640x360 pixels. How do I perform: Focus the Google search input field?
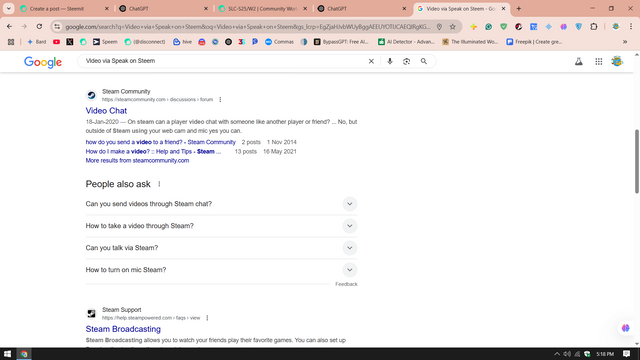coord(224,61)
